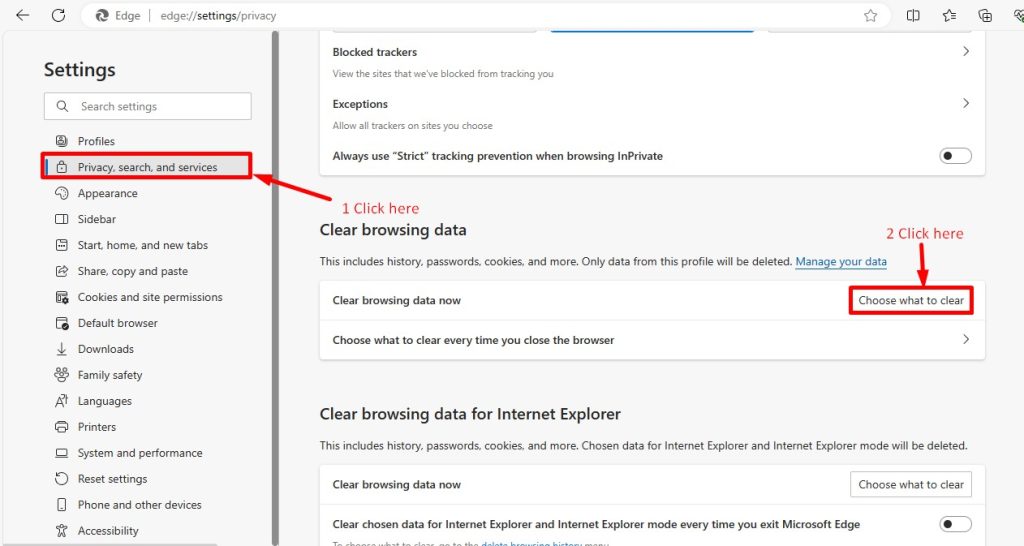Click the Cookies and site permissions icon
The image size is (1024, 546).
click(61, 297)
